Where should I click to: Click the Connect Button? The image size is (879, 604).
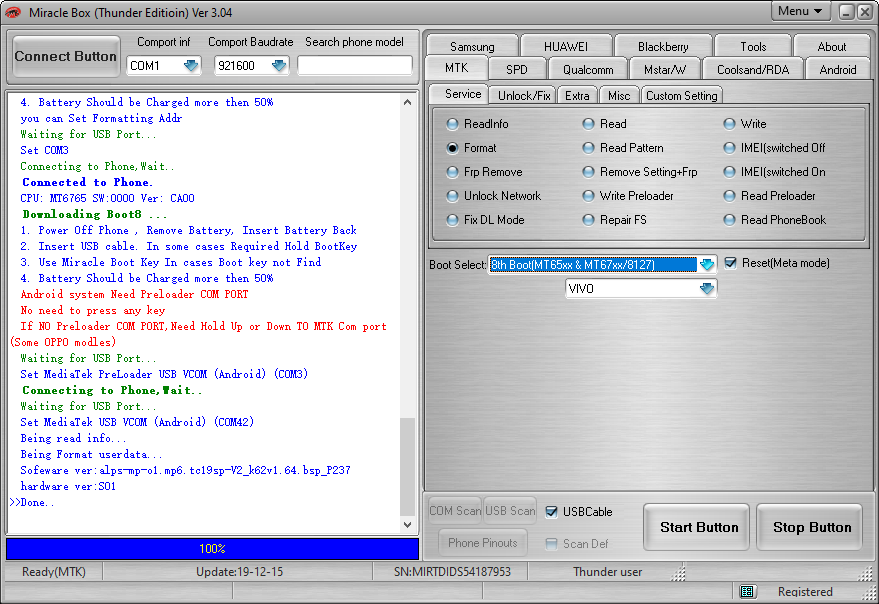pyautogui.click(x=66, y=56)
